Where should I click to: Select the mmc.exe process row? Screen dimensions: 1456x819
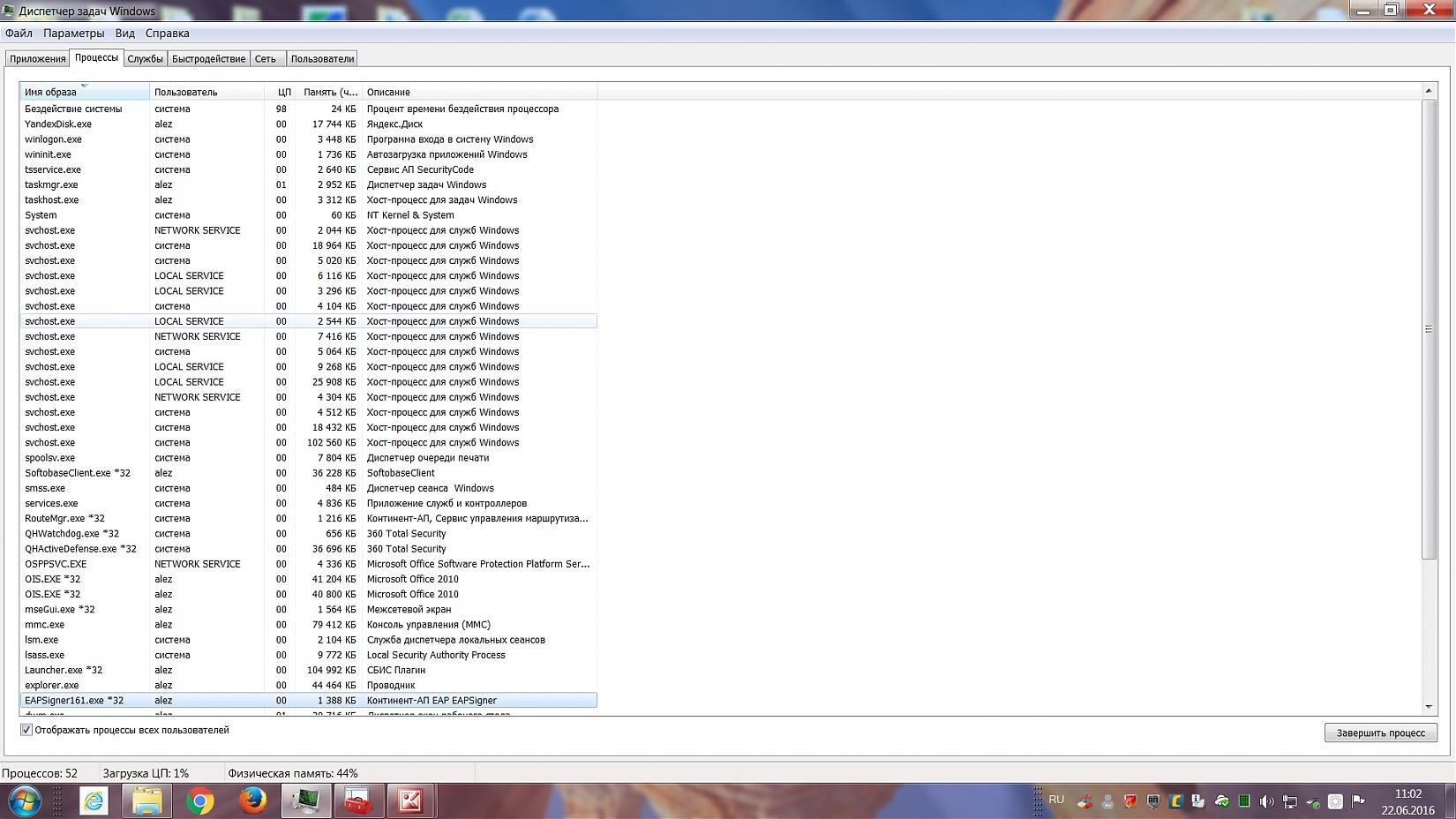pyautogui.click(x=309, y=625)
